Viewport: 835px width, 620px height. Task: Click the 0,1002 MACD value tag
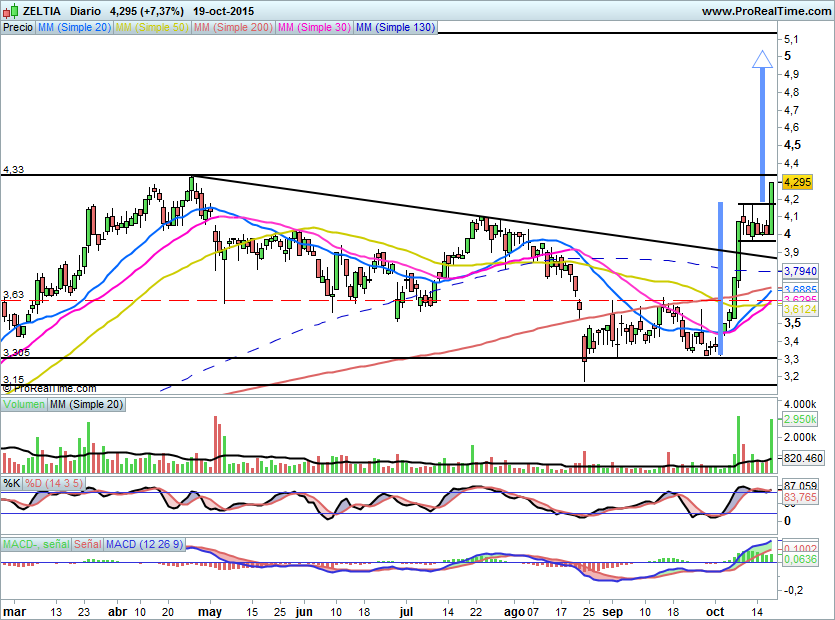tap(800, 549)
